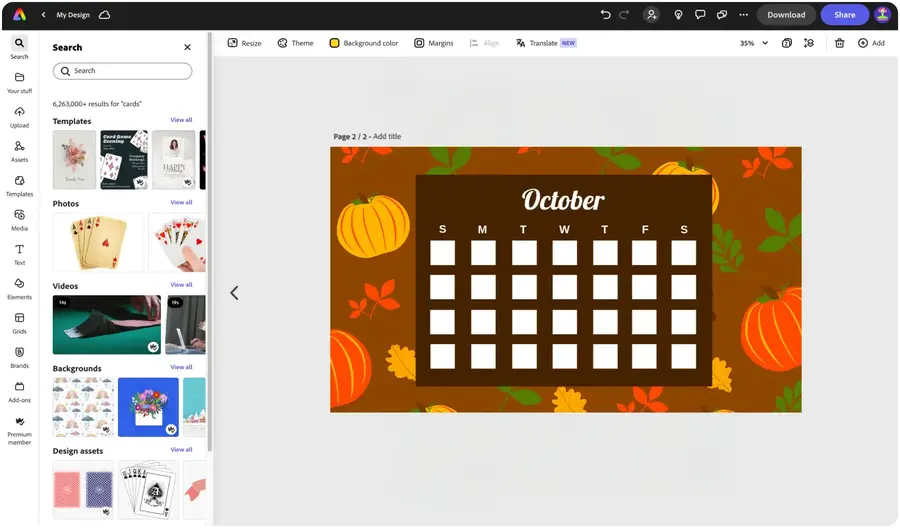Click View all next to Videos

(181, 285)
